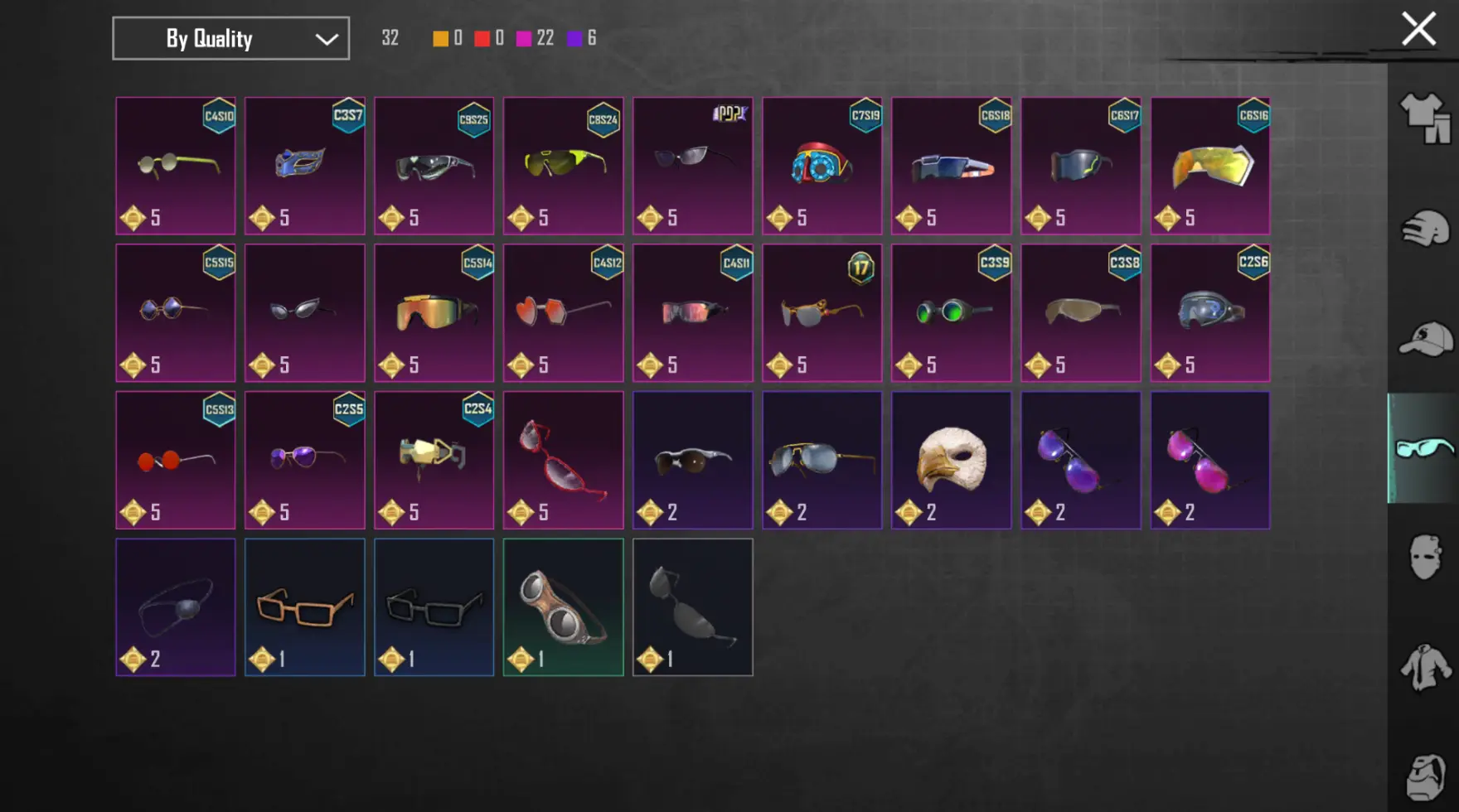Click the pink quality color counter
This screenshot has width=1459, height=812.
535,38
